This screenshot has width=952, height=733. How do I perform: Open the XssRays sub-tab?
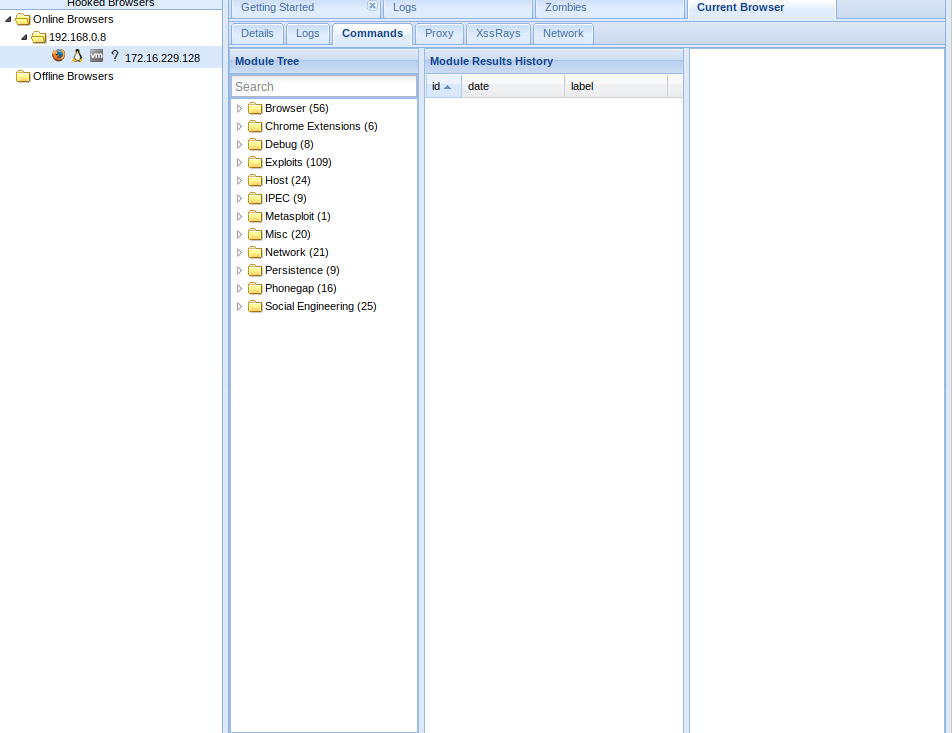498,34
